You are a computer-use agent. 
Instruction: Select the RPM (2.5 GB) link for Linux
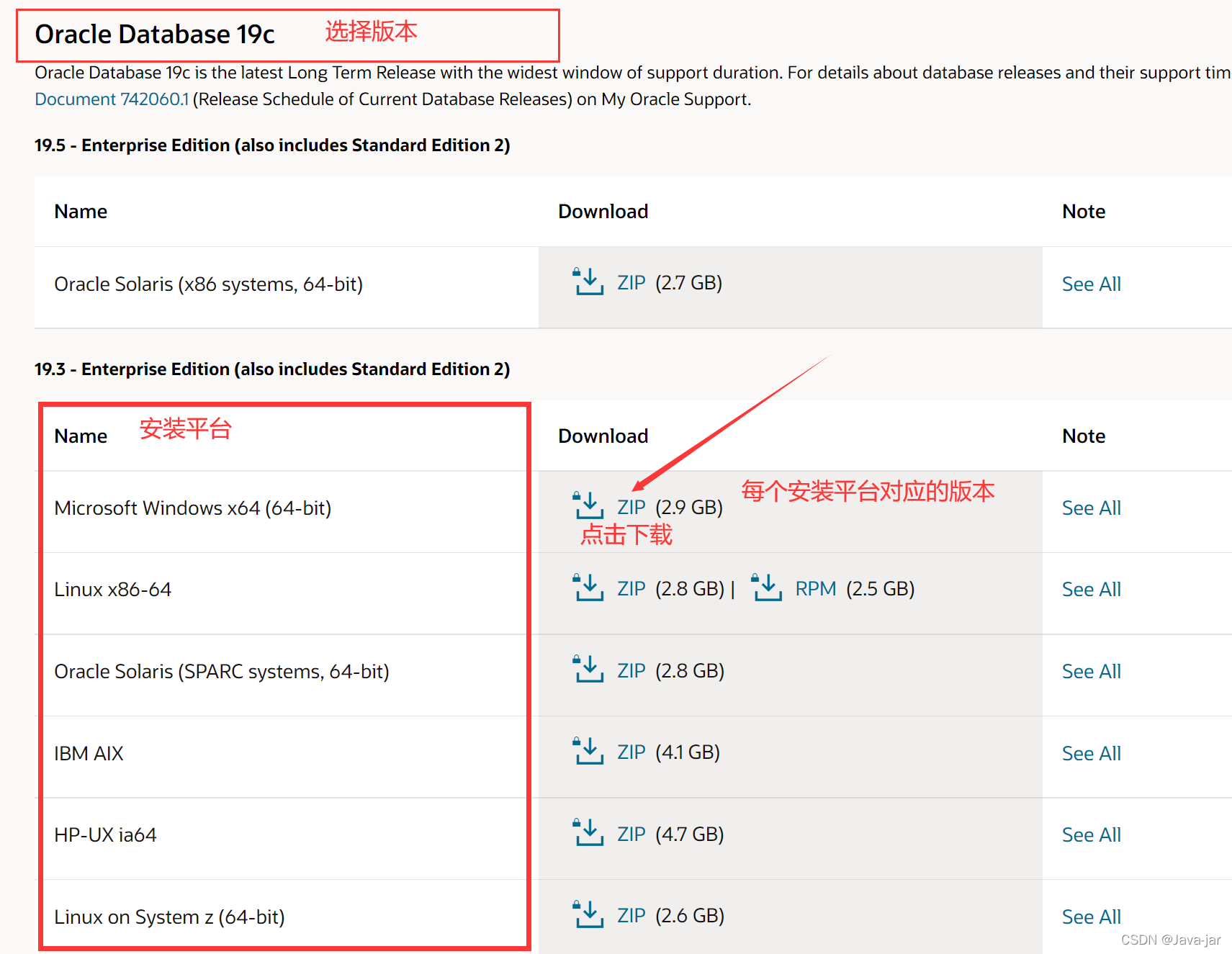pos(815,588)
